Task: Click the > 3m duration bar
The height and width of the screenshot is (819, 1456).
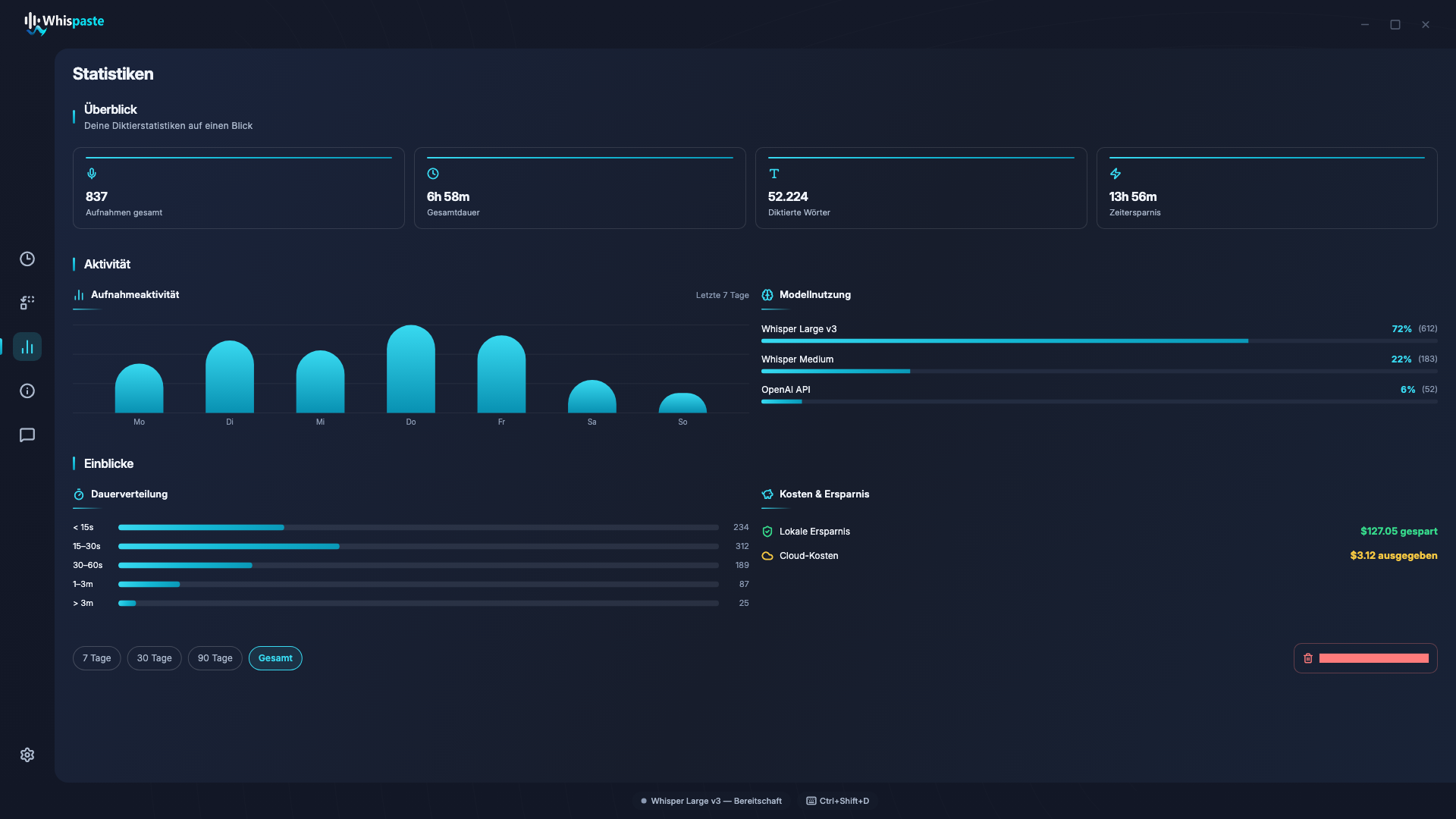Action: click(x=419, y=603)
